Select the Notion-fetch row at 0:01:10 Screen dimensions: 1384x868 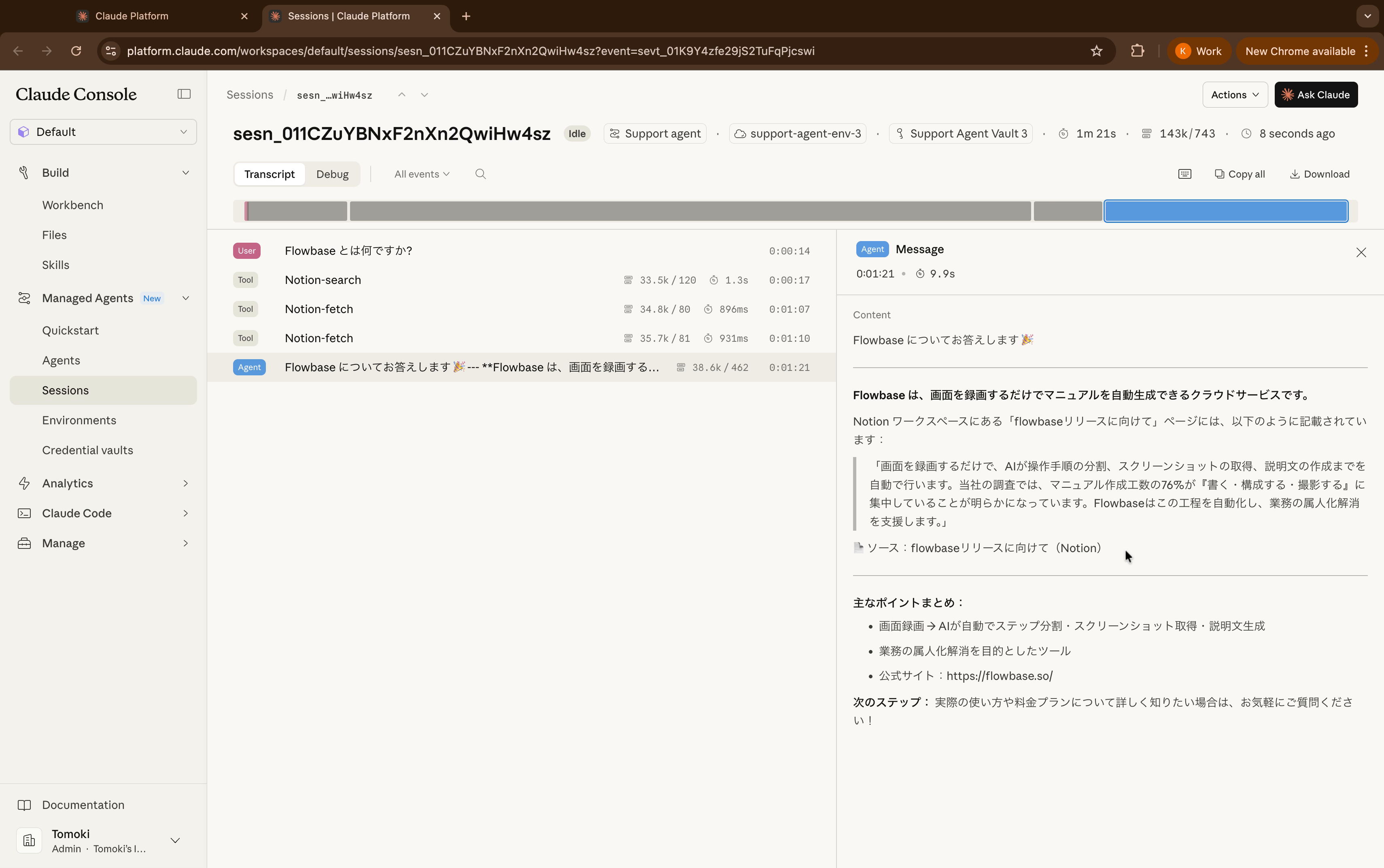point(522,338)
